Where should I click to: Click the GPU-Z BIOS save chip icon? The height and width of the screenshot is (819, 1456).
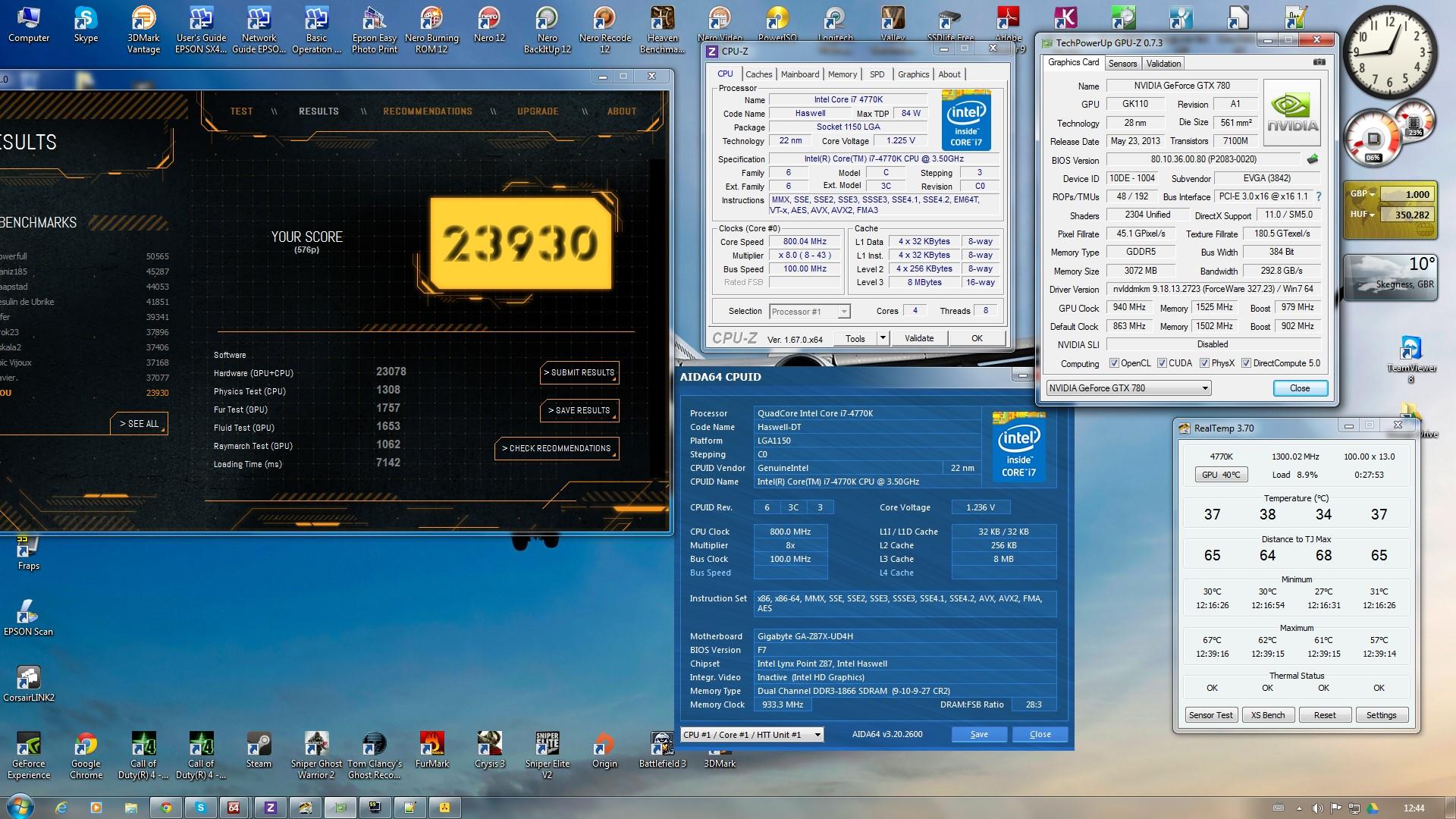pos(1313,159)
